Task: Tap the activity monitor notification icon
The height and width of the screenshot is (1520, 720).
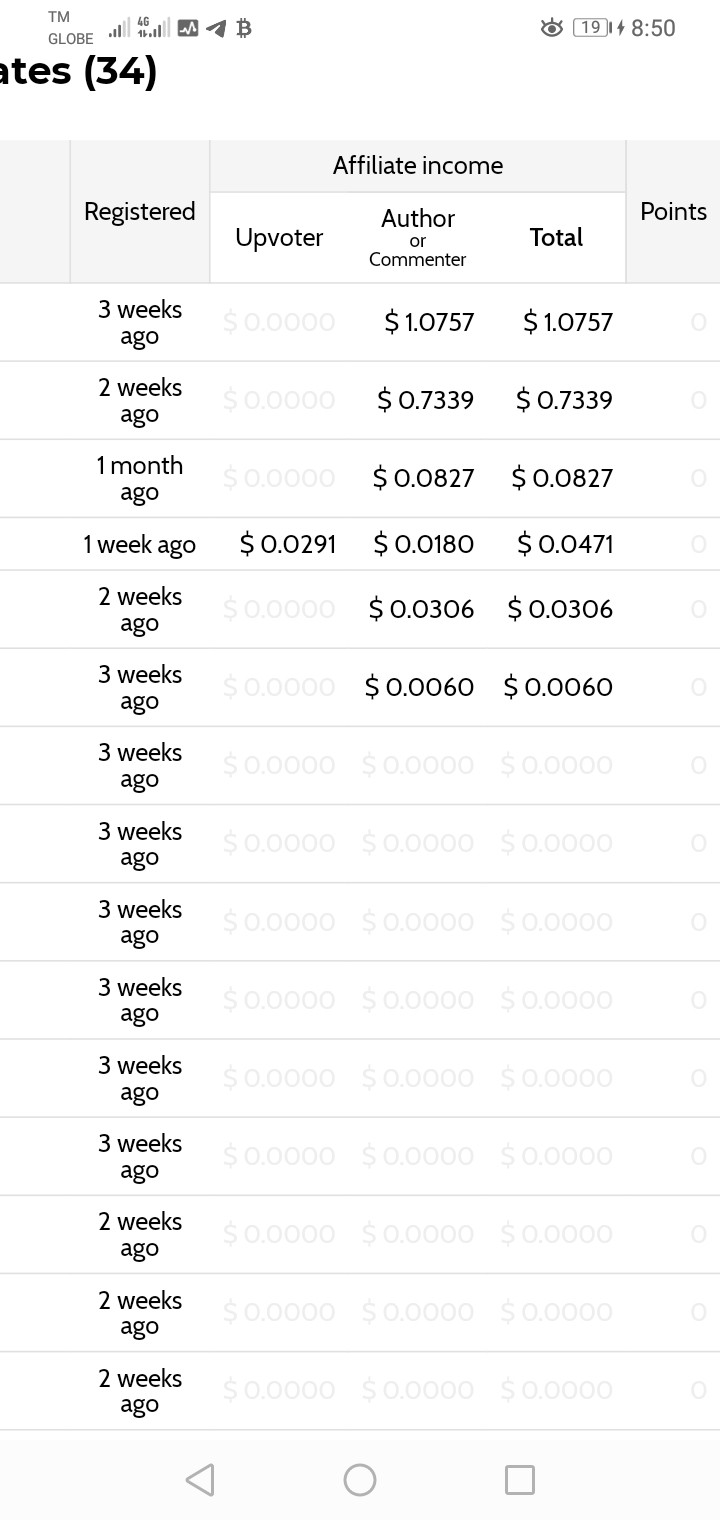Action: (188, 29)
